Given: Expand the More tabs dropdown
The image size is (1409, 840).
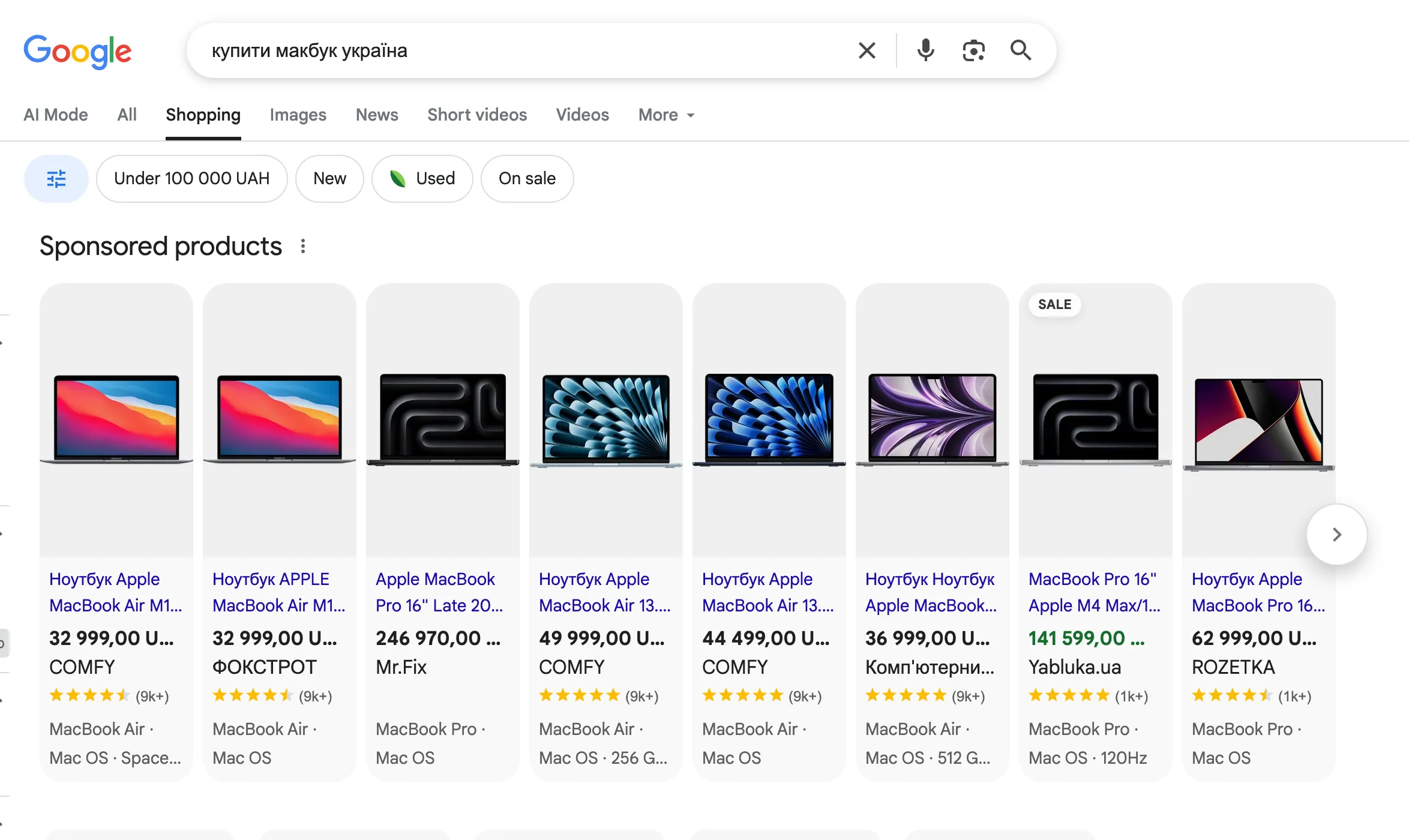Looking at the screenshot, I should click(x=666, y=115).
